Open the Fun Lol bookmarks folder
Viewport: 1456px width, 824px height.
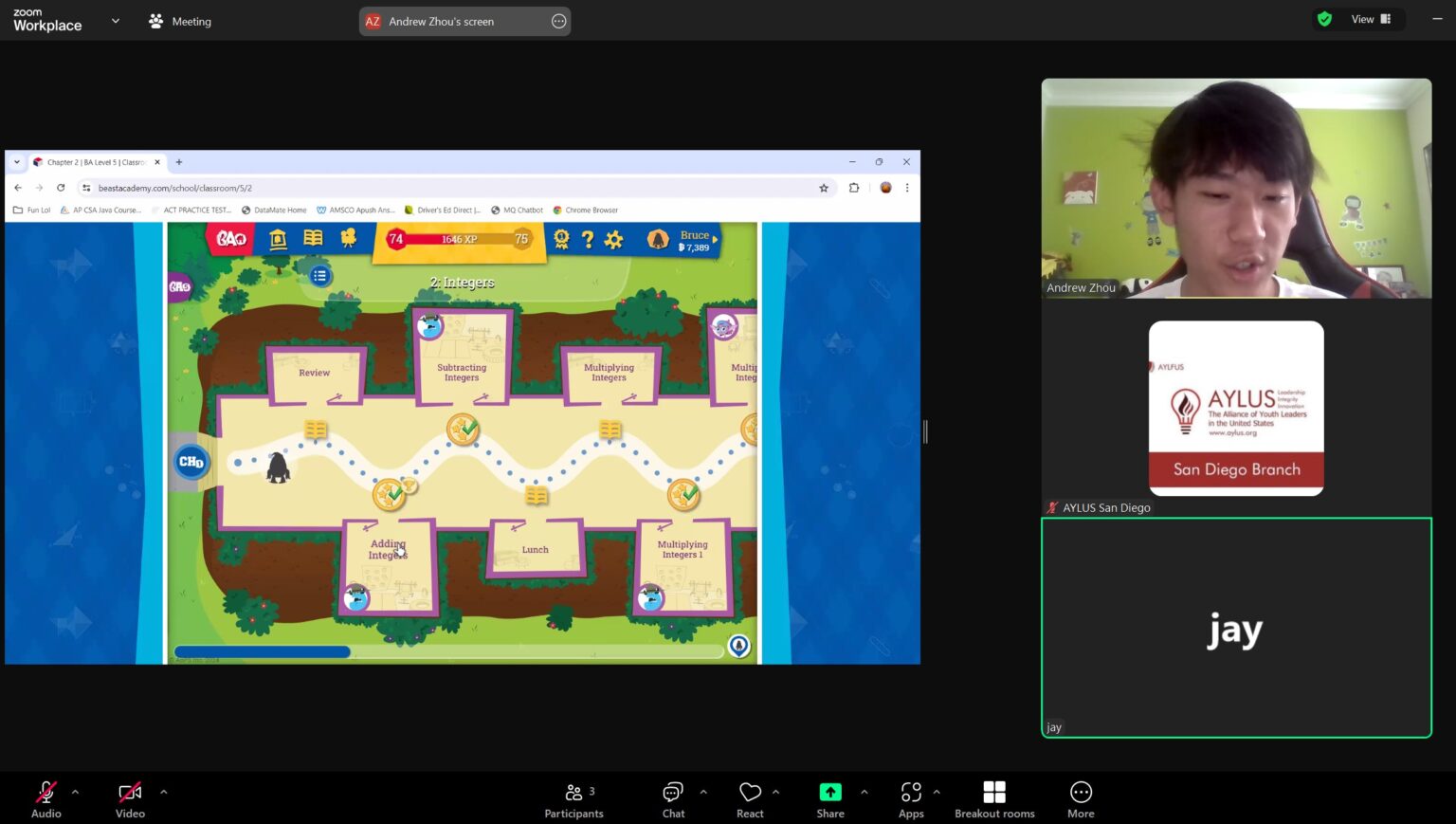(x=32, y=210)
